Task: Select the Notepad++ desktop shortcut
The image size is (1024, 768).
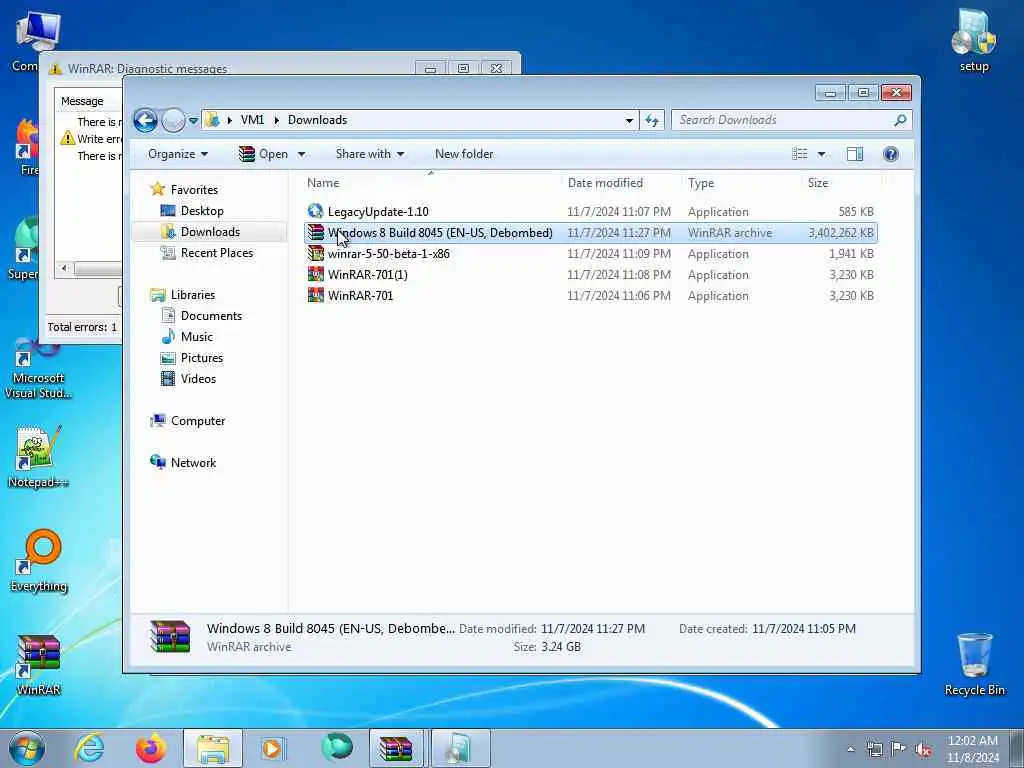Action: 39,457
